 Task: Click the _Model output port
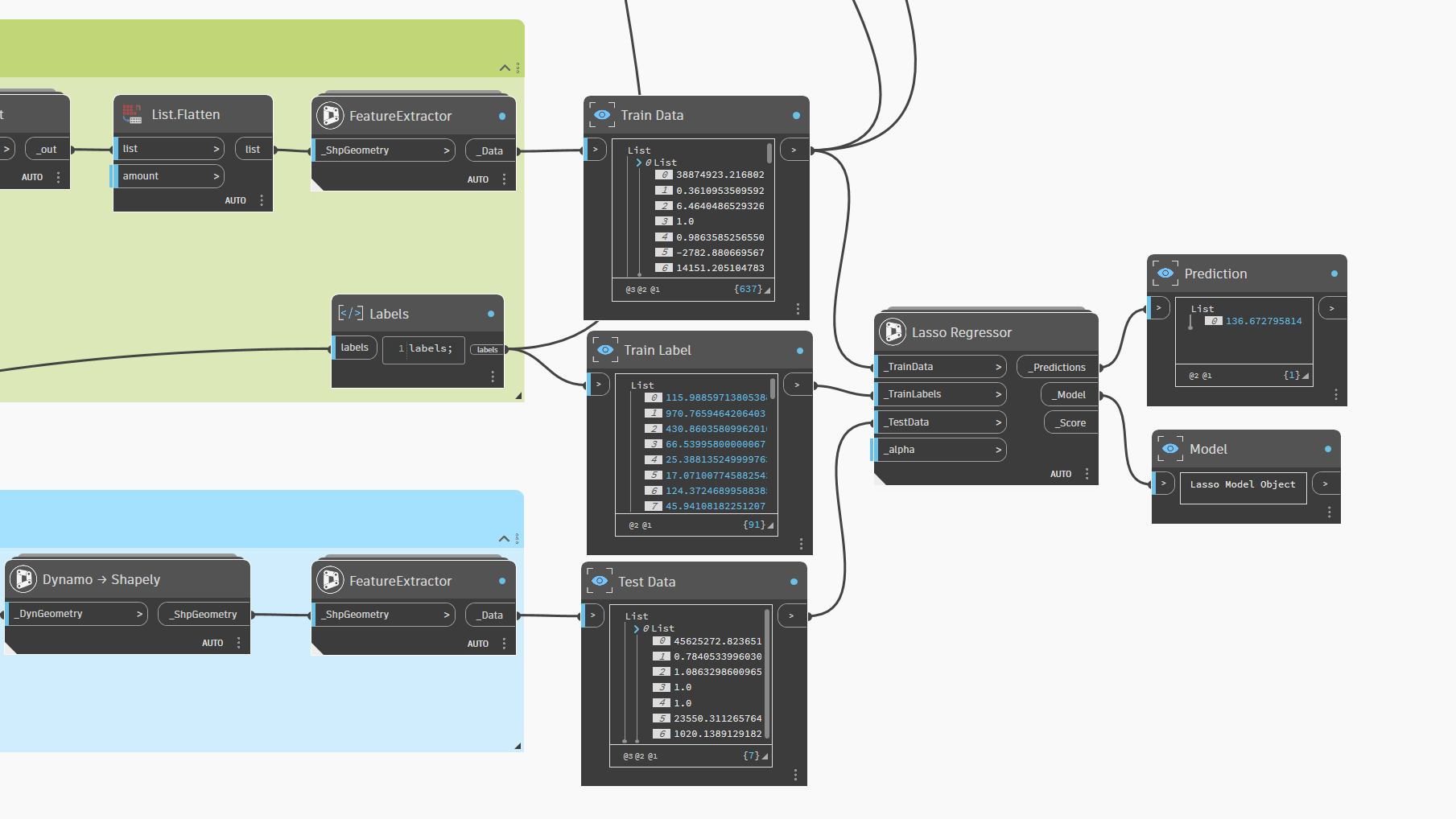[1069, 395]
